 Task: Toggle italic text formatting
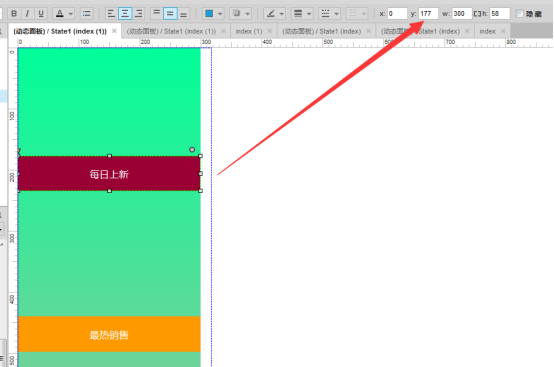point(27,14)
